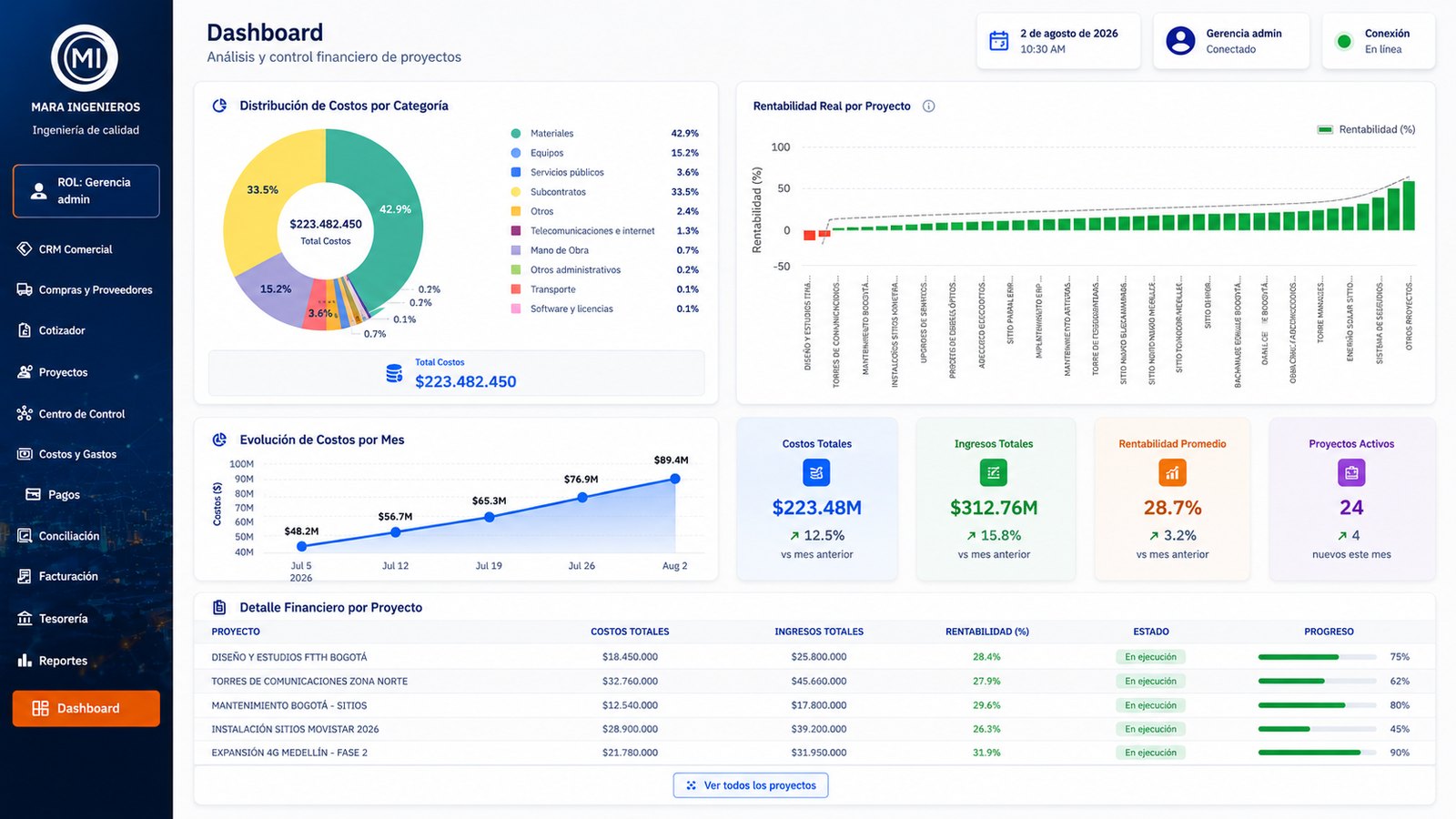1456x819 pixels.
Task: Open DISEÑO Y ESTUDIOS FTTH BOGOTÁ row
Action: (x=814, y=657)
